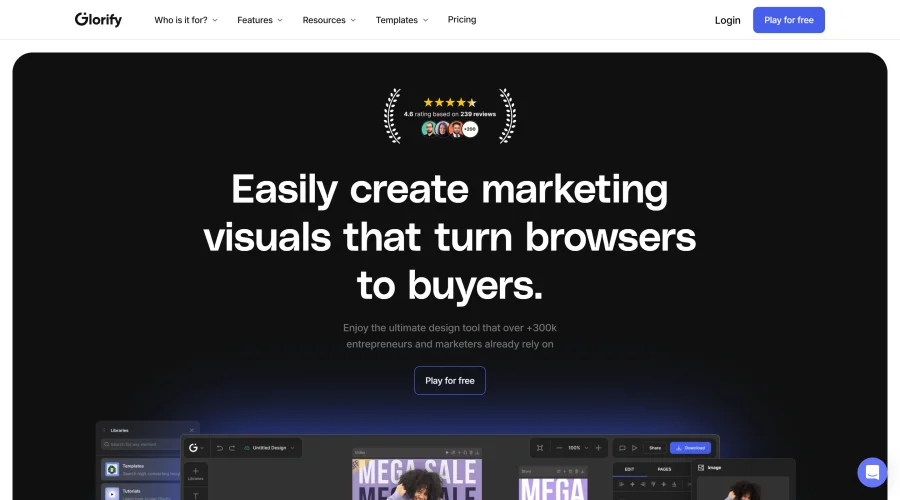Click the preview play icon next to Share
The height and width of the screenshot is (500, 900).
pos(634,448)
